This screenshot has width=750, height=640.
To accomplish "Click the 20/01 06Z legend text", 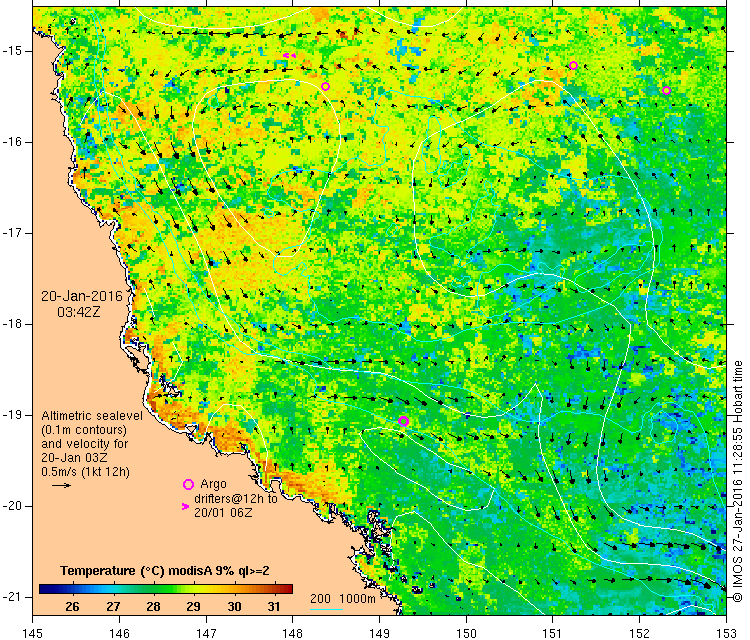I will point(223,512).
